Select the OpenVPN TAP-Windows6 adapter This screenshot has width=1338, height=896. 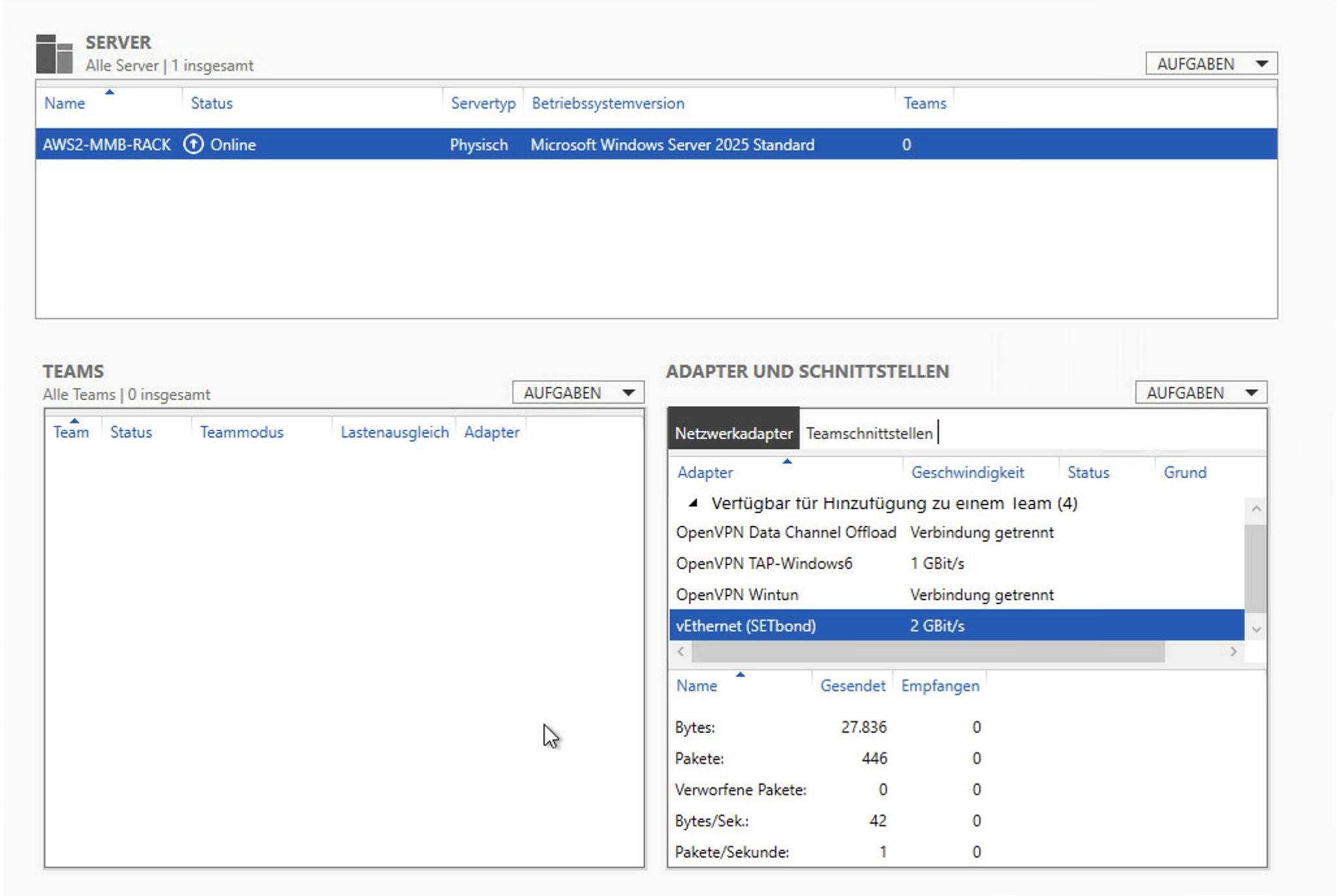[763, 564]
